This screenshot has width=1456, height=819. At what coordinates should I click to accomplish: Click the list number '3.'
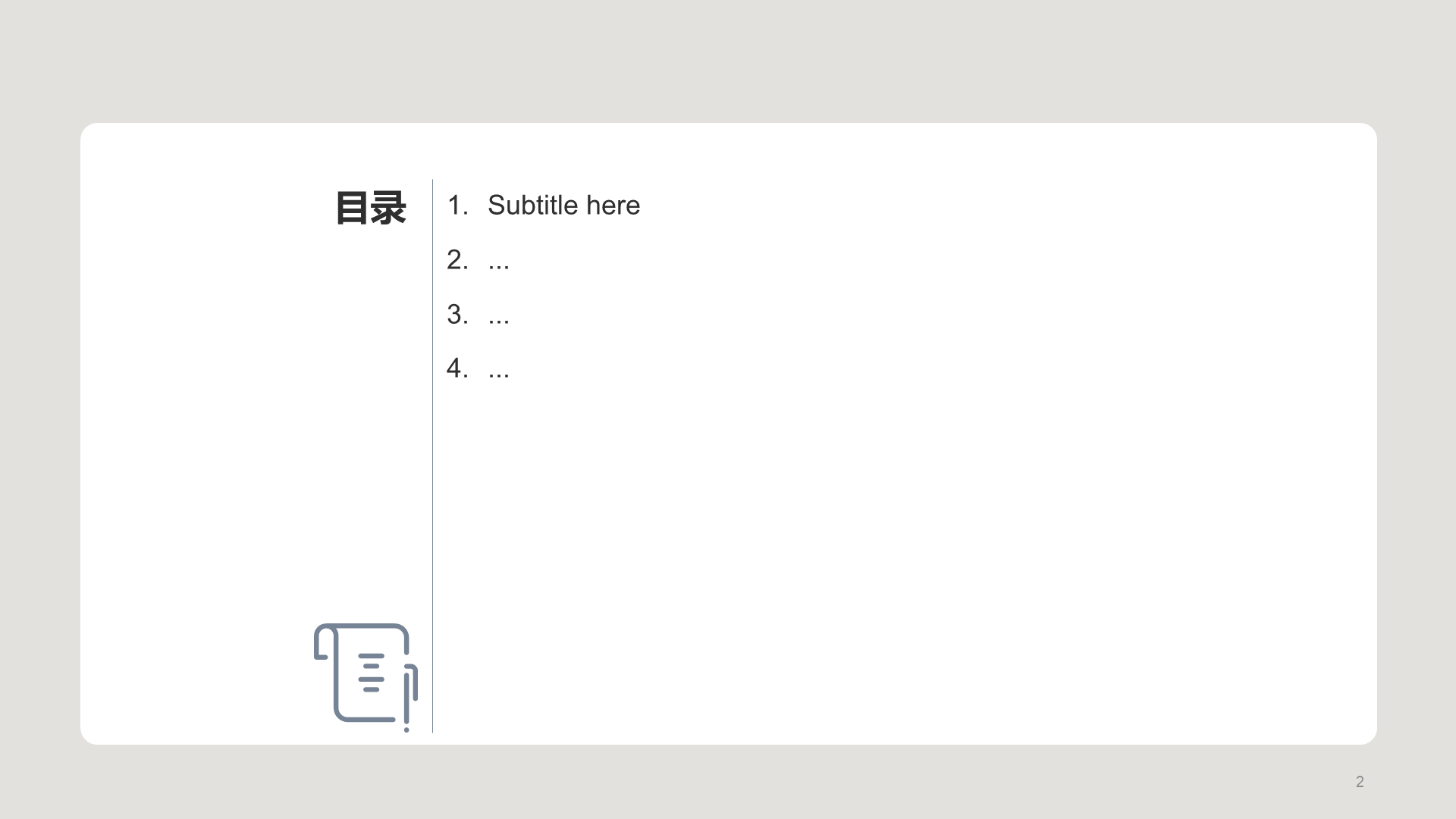[457, 315]
